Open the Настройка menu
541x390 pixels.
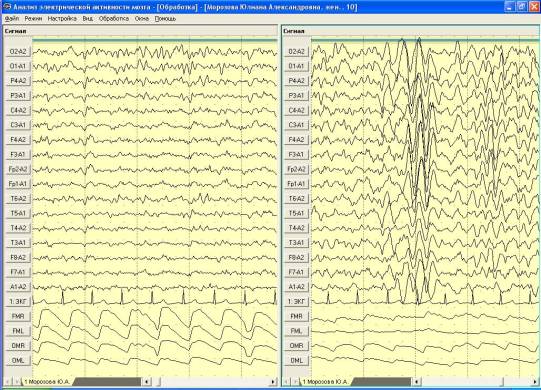click(62, 19)
